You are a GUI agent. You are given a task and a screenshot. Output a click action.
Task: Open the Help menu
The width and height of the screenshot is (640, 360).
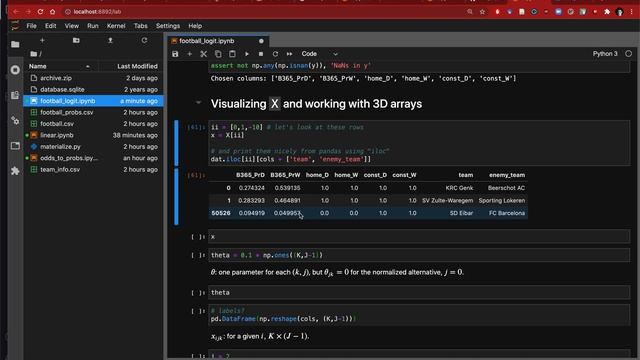(x=195, y=26)
